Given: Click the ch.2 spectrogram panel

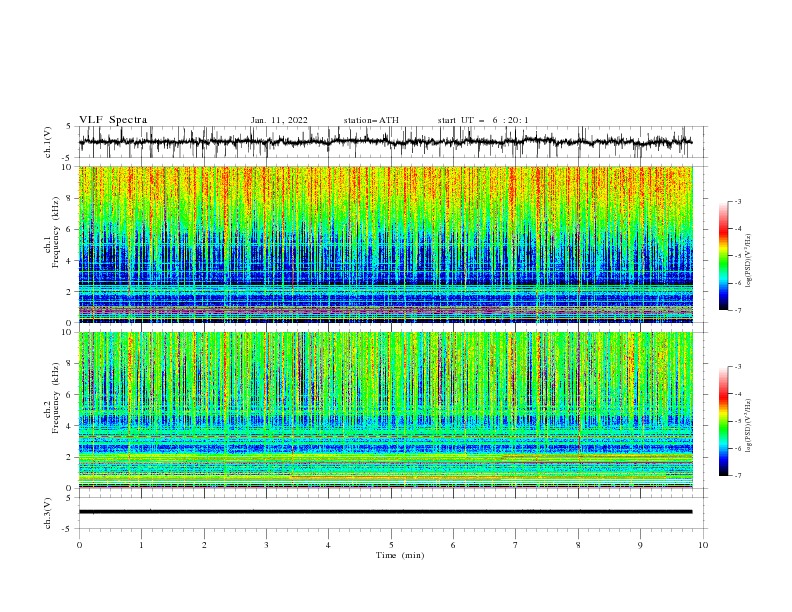Looking at the screenshot, I should click(x=385, y=410).
